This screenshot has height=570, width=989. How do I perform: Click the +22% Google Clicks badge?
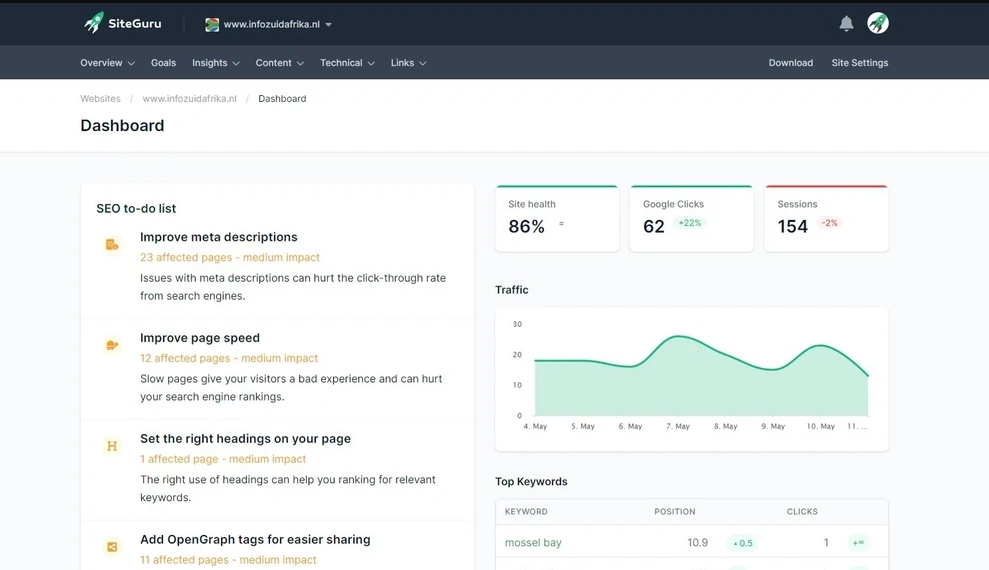pos(689,223)
